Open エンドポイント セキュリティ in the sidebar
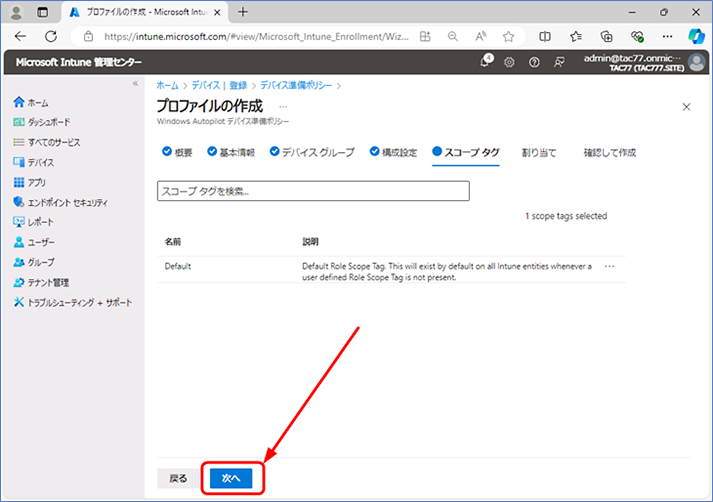 61,202
